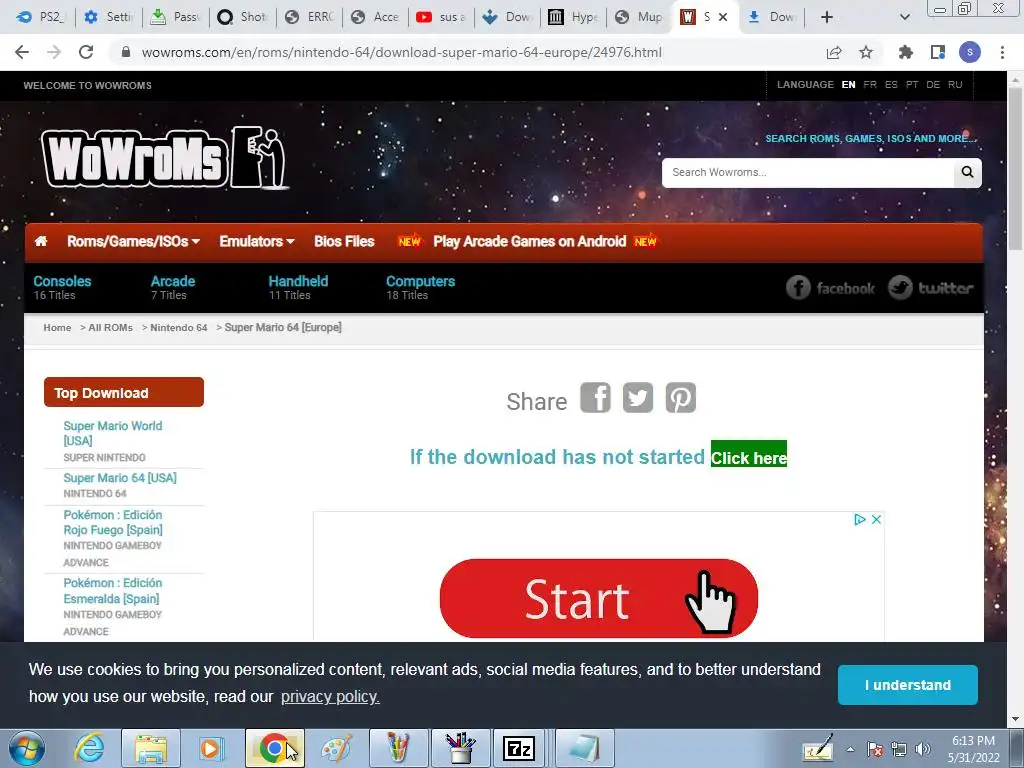The width and height of the screenshot is (1024, 768).
Task: Open the tab search chevron dropdown
Action: (904, 17)
